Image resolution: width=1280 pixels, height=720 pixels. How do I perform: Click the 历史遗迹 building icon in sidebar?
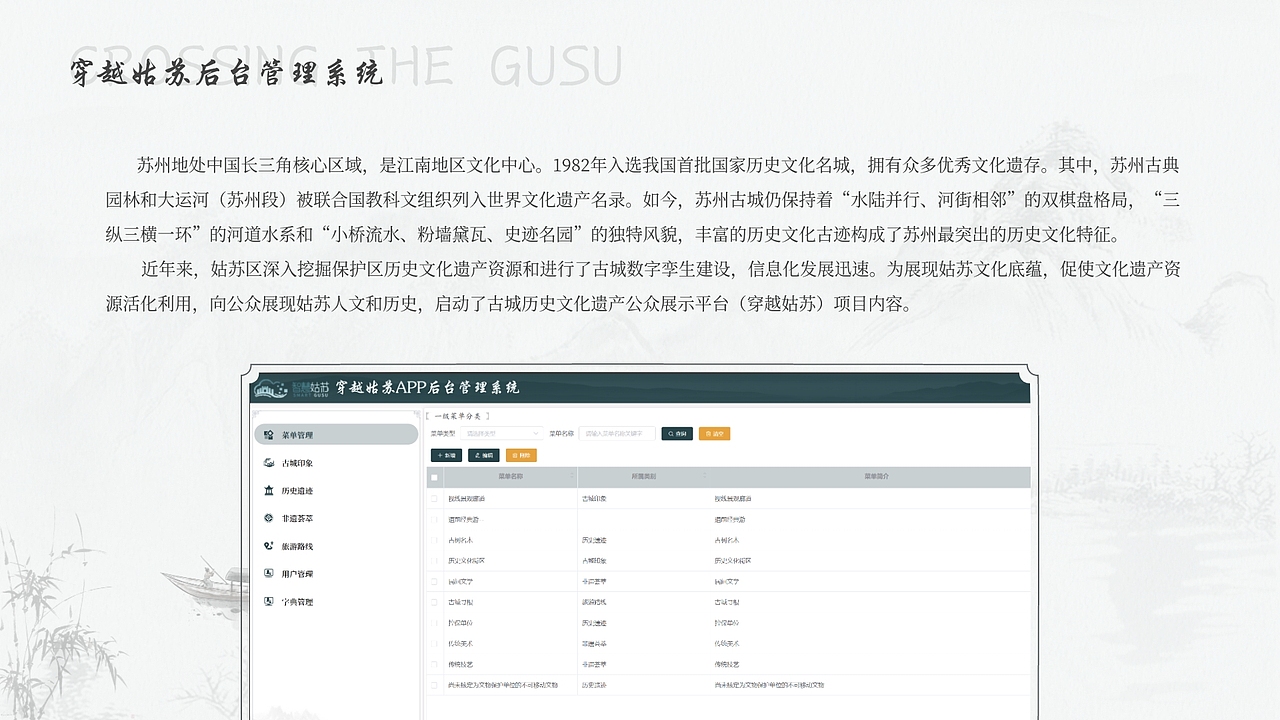point(269,490)
